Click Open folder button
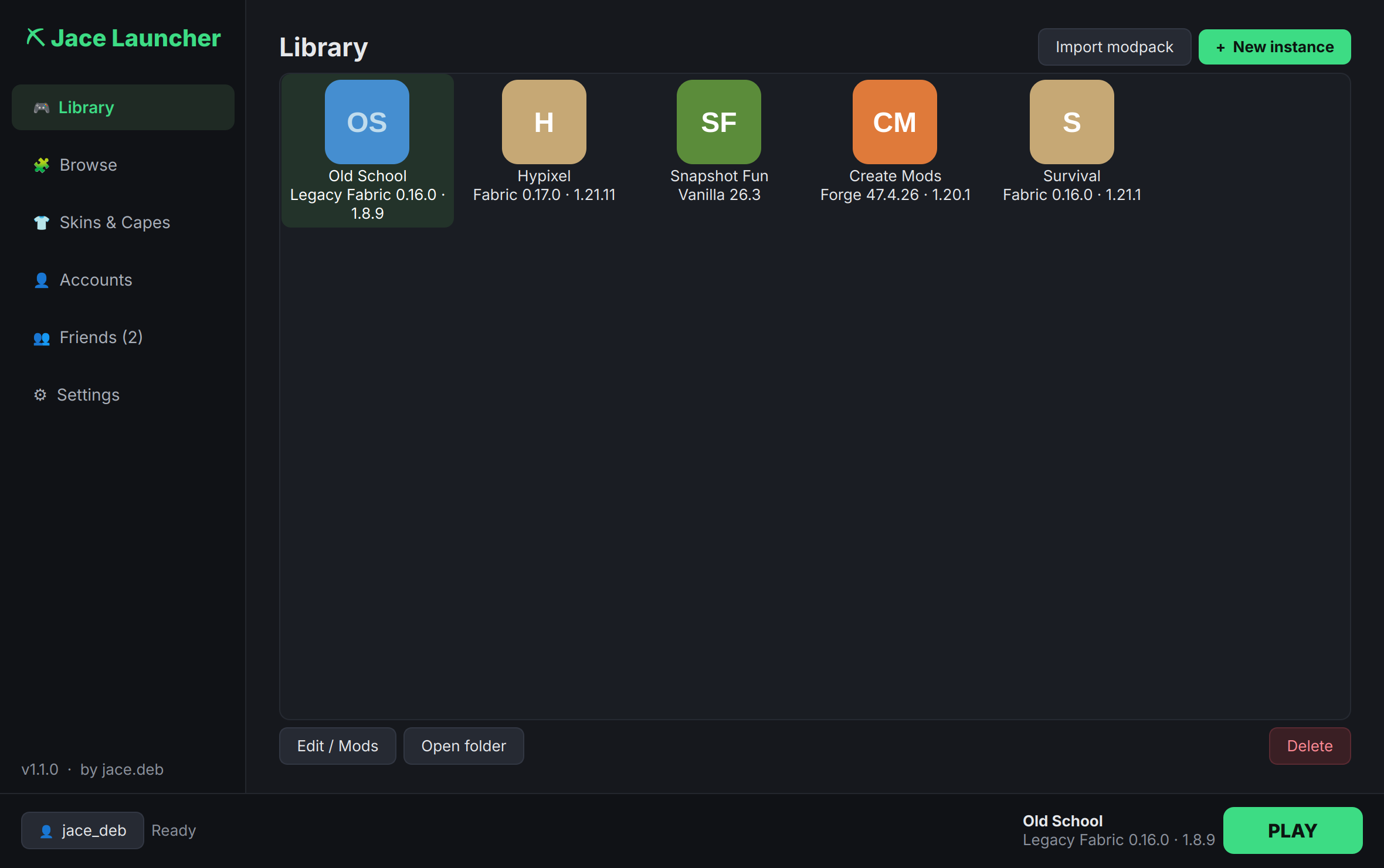This screenshot has height=868, width=1384. 464,746
